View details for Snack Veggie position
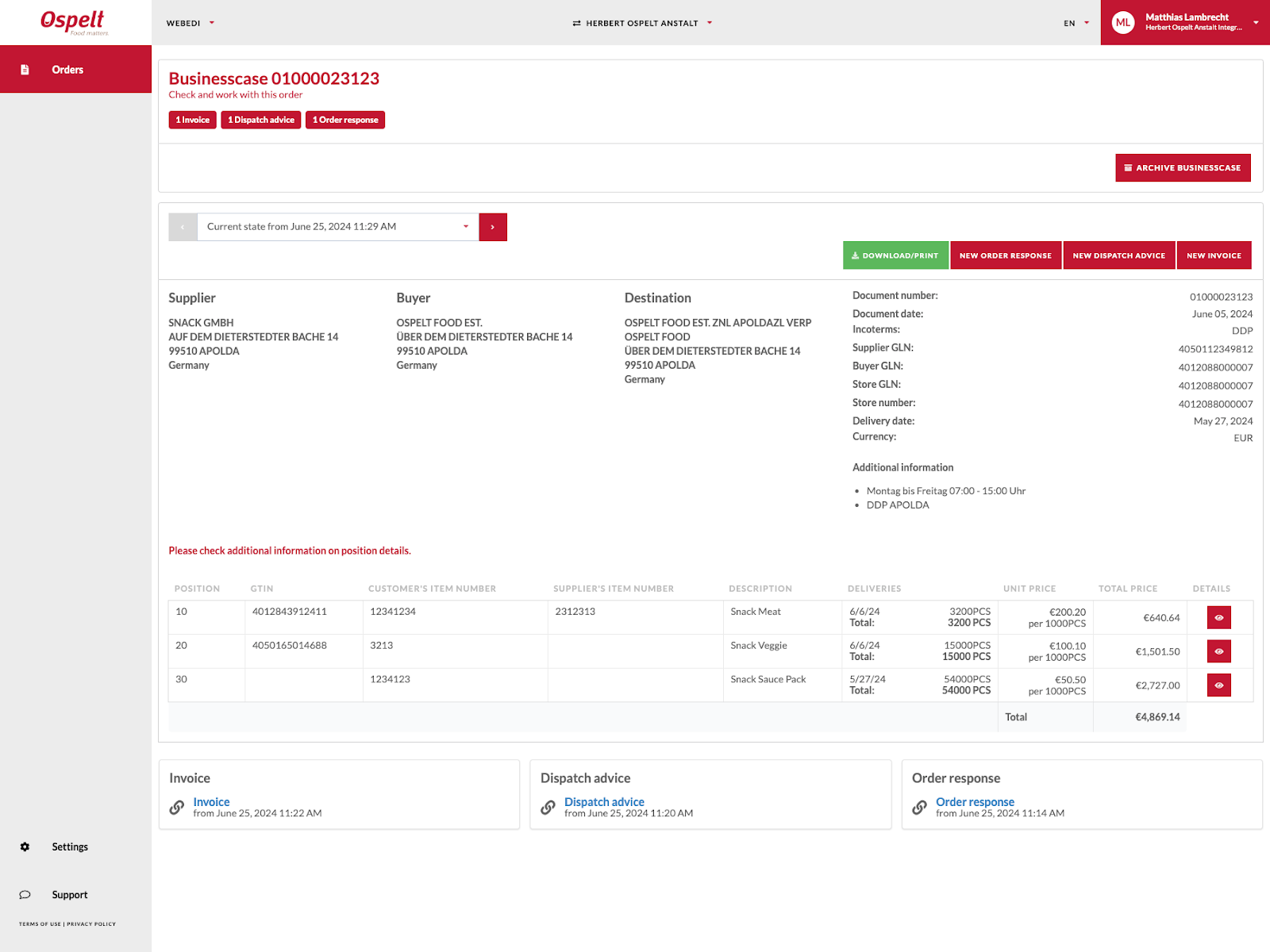This screenshot has height=952, width=1270. (x=1218, y=651)
